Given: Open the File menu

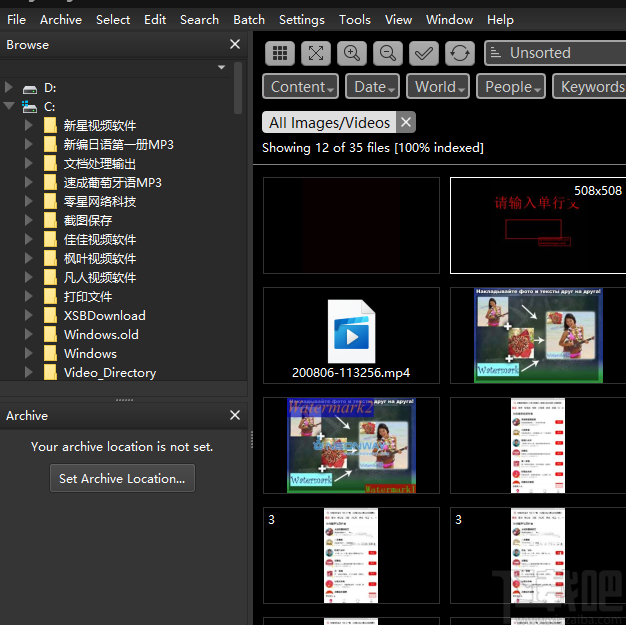Looking at the screenshot, I should coord(16,20).
